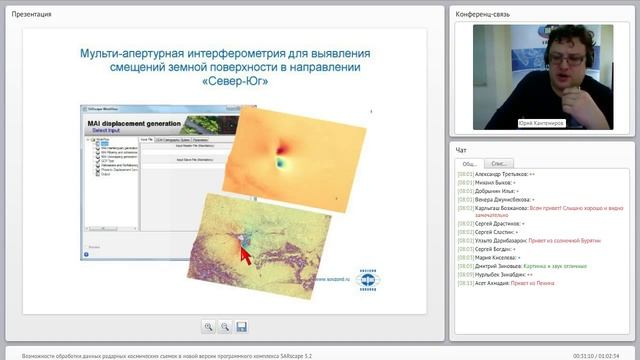Select chat message from Венера Джунисбекова
This screenshot has width=640, height=360.
[x=496, y=200]
